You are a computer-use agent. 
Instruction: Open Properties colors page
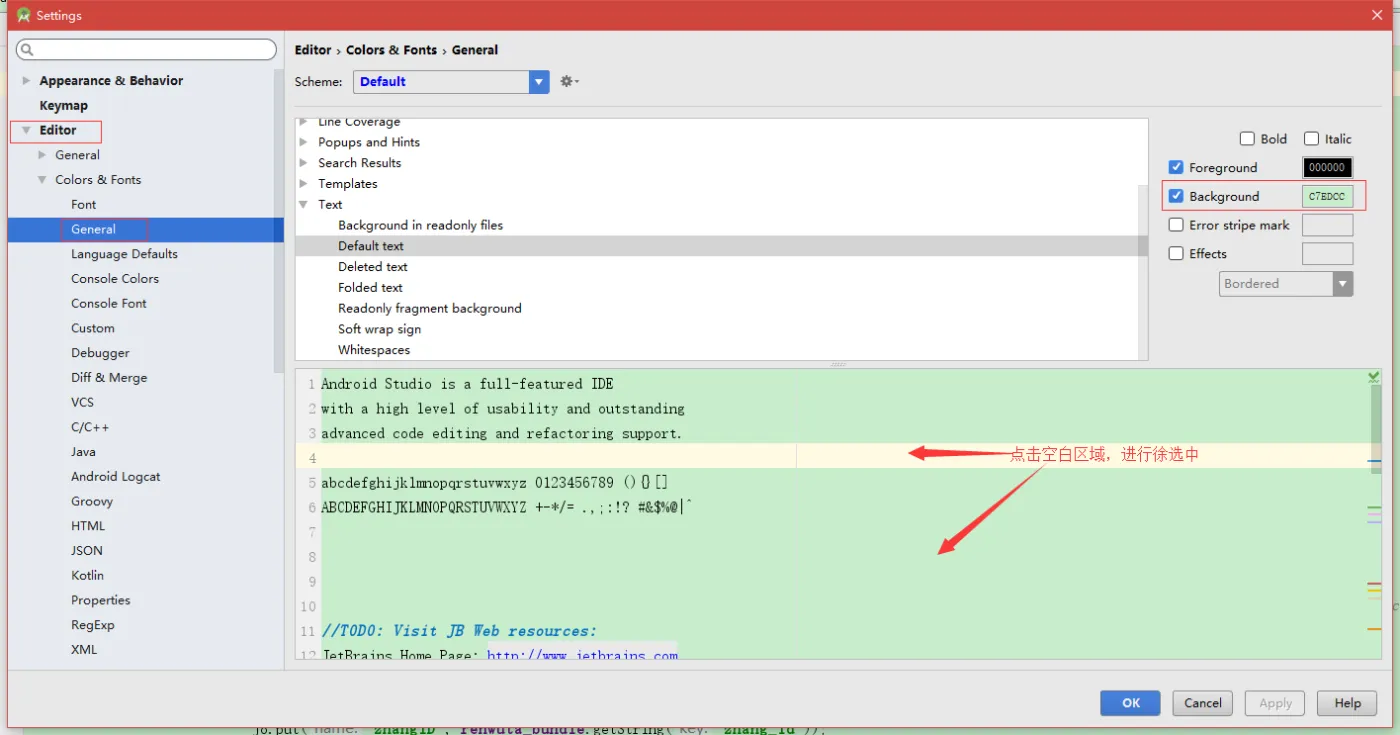[x=100, y=600]
